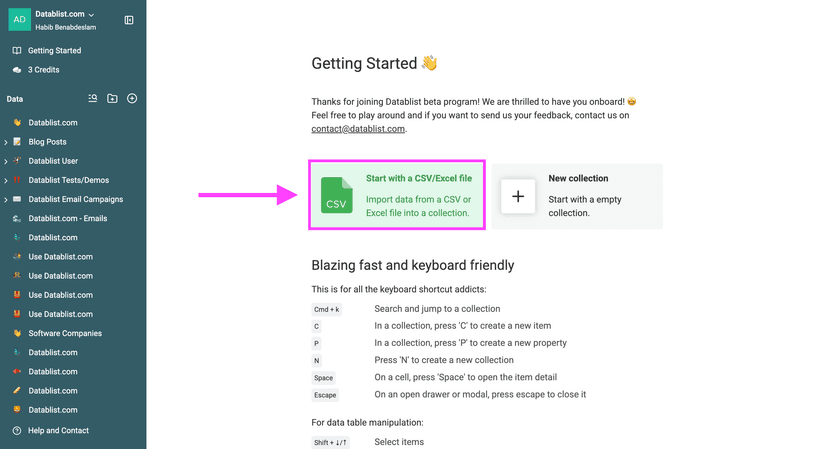The width and height of the screenshot is (828, 449).
Task: Expand the Datablist User folder
Action: tap(6, 161)
